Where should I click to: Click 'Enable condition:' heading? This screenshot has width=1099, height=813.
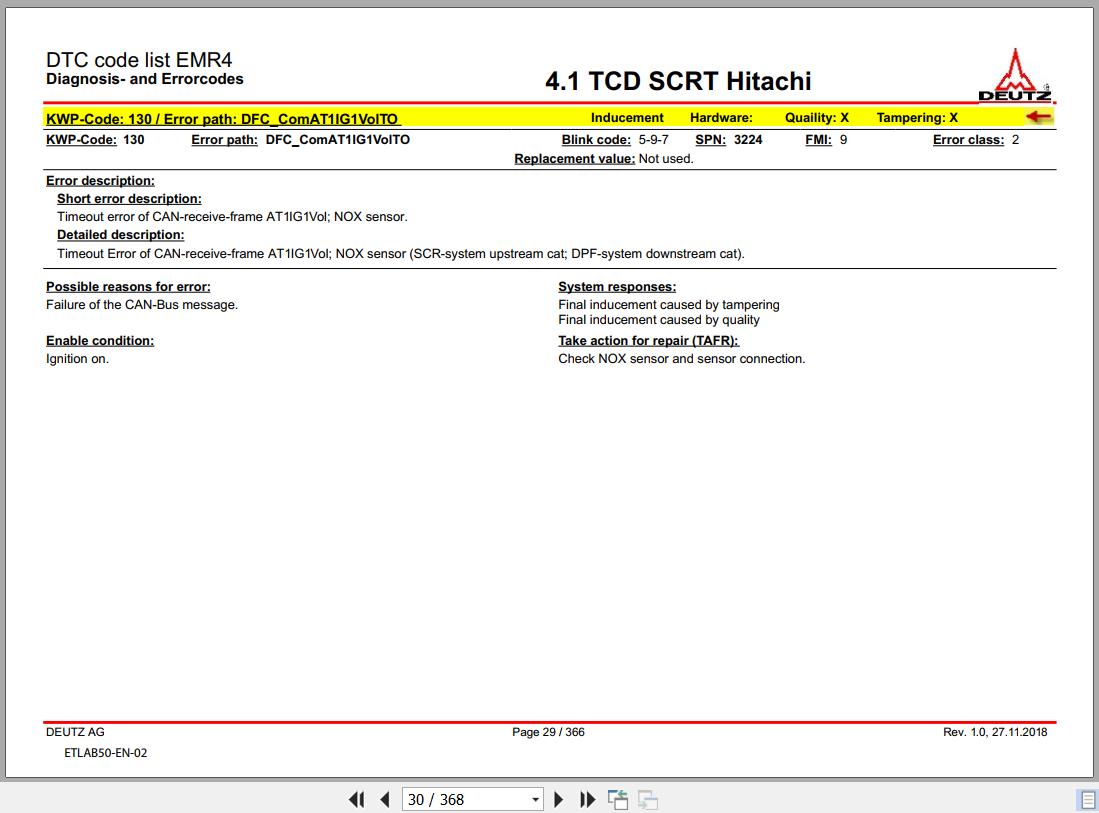click(100, 341)
